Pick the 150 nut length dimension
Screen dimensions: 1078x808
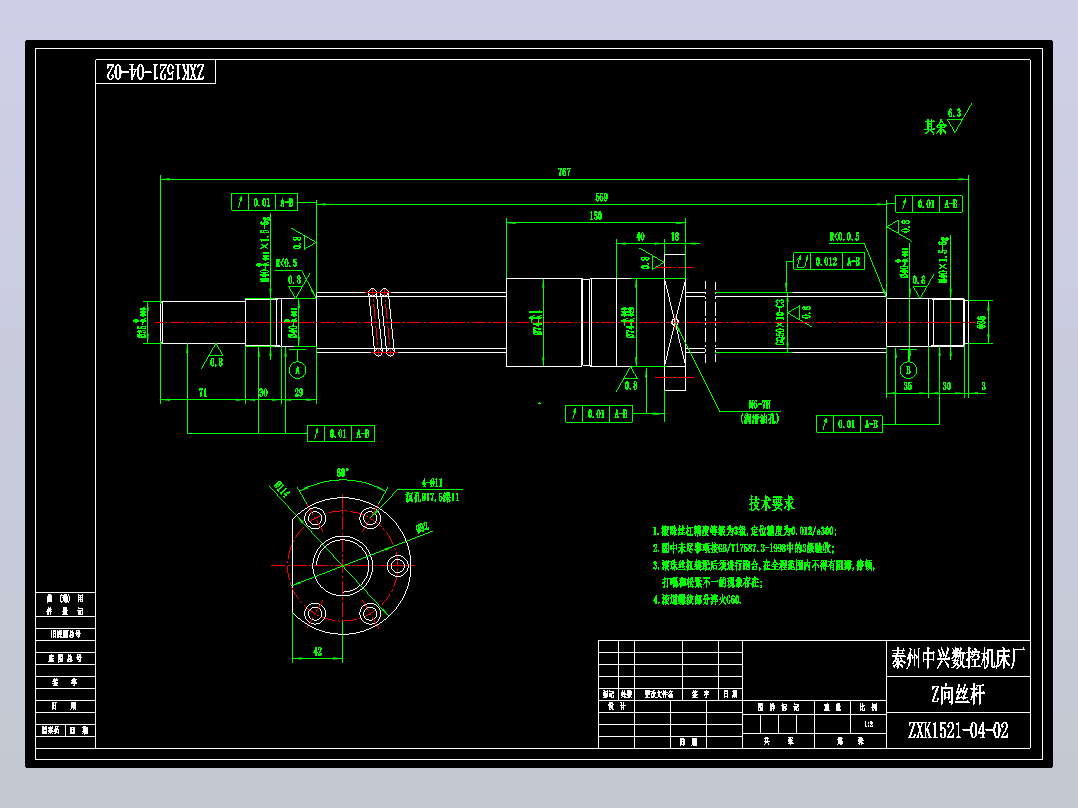click(x=595, y=216)
